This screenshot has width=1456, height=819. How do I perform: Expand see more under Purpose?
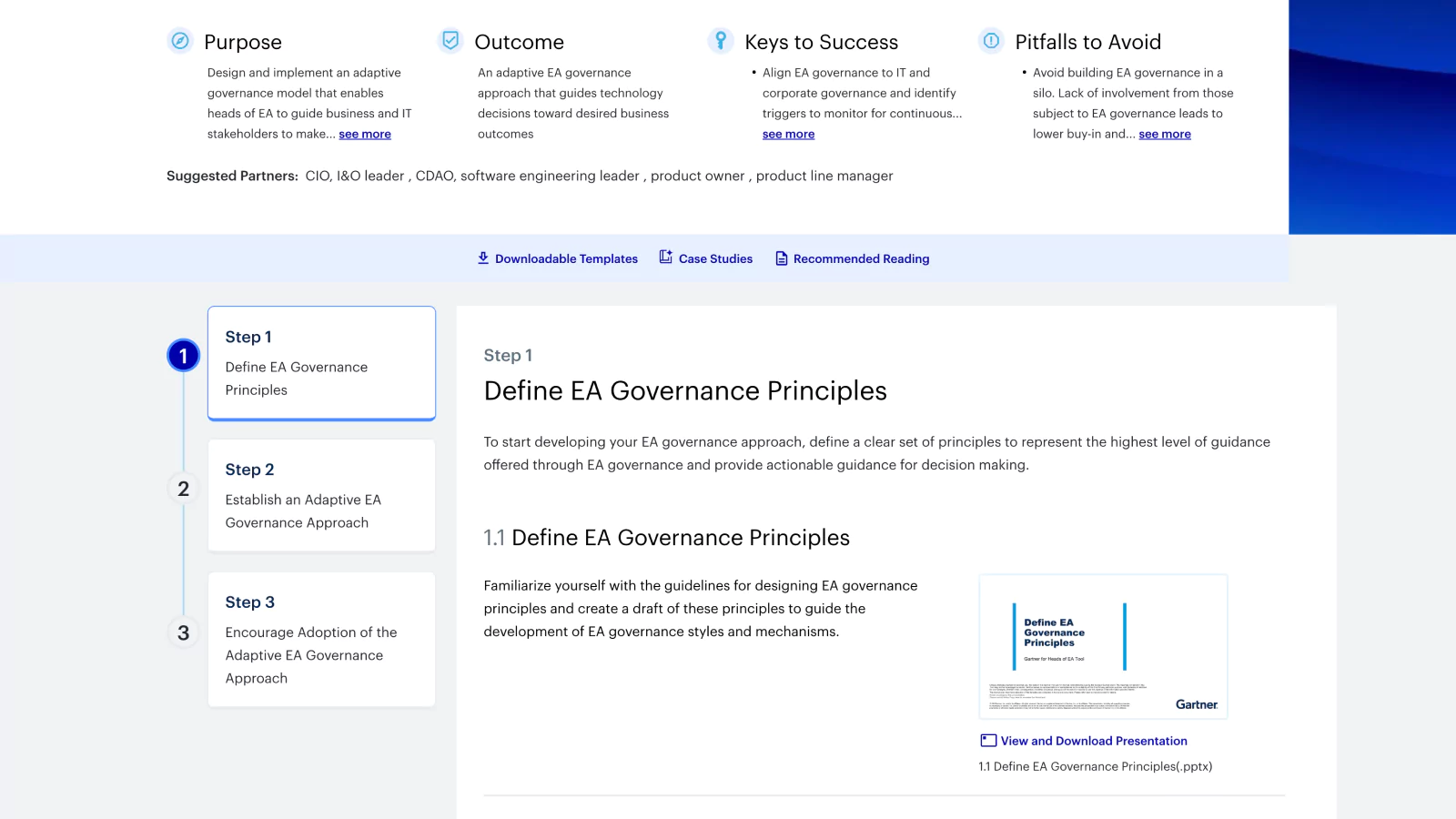[364, 134]
